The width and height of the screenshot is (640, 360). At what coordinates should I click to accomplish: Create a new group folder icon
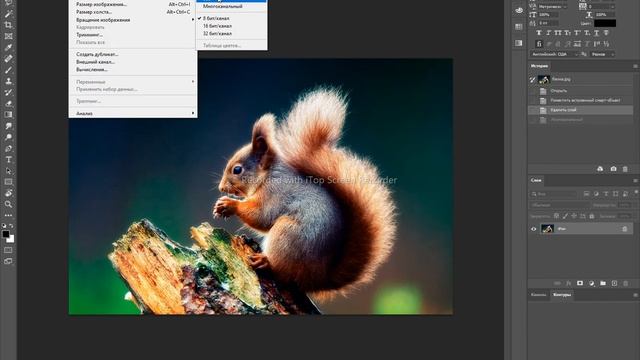pyautogui.click(x=603, y=283)
